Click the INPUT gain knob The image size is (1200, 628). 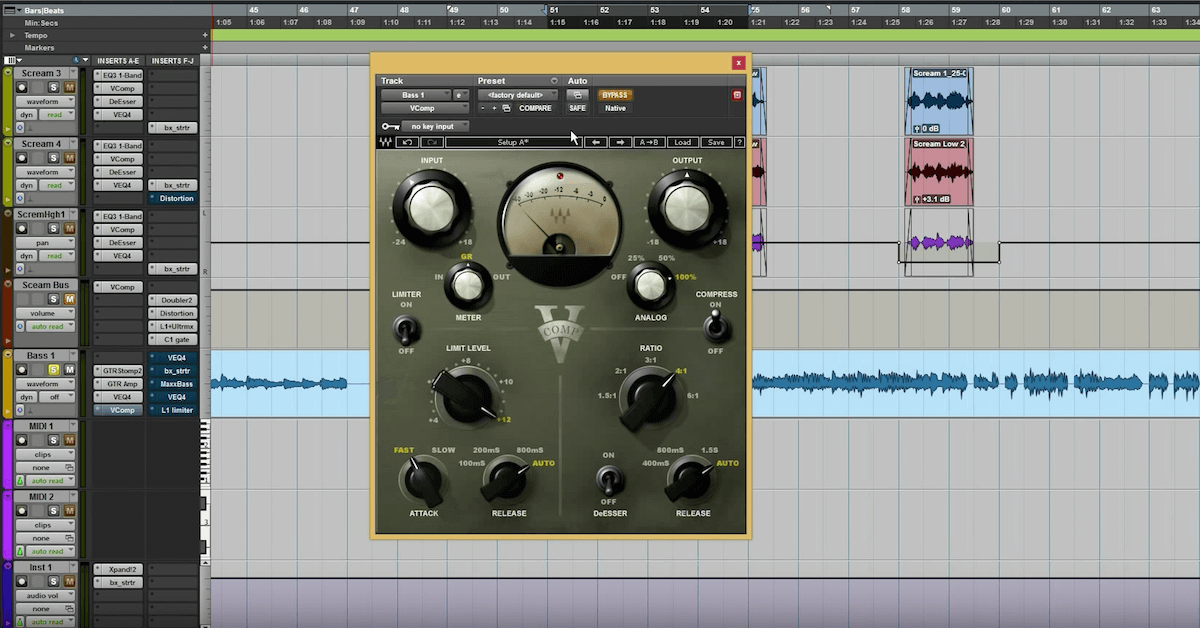click(x=431, y=206)
